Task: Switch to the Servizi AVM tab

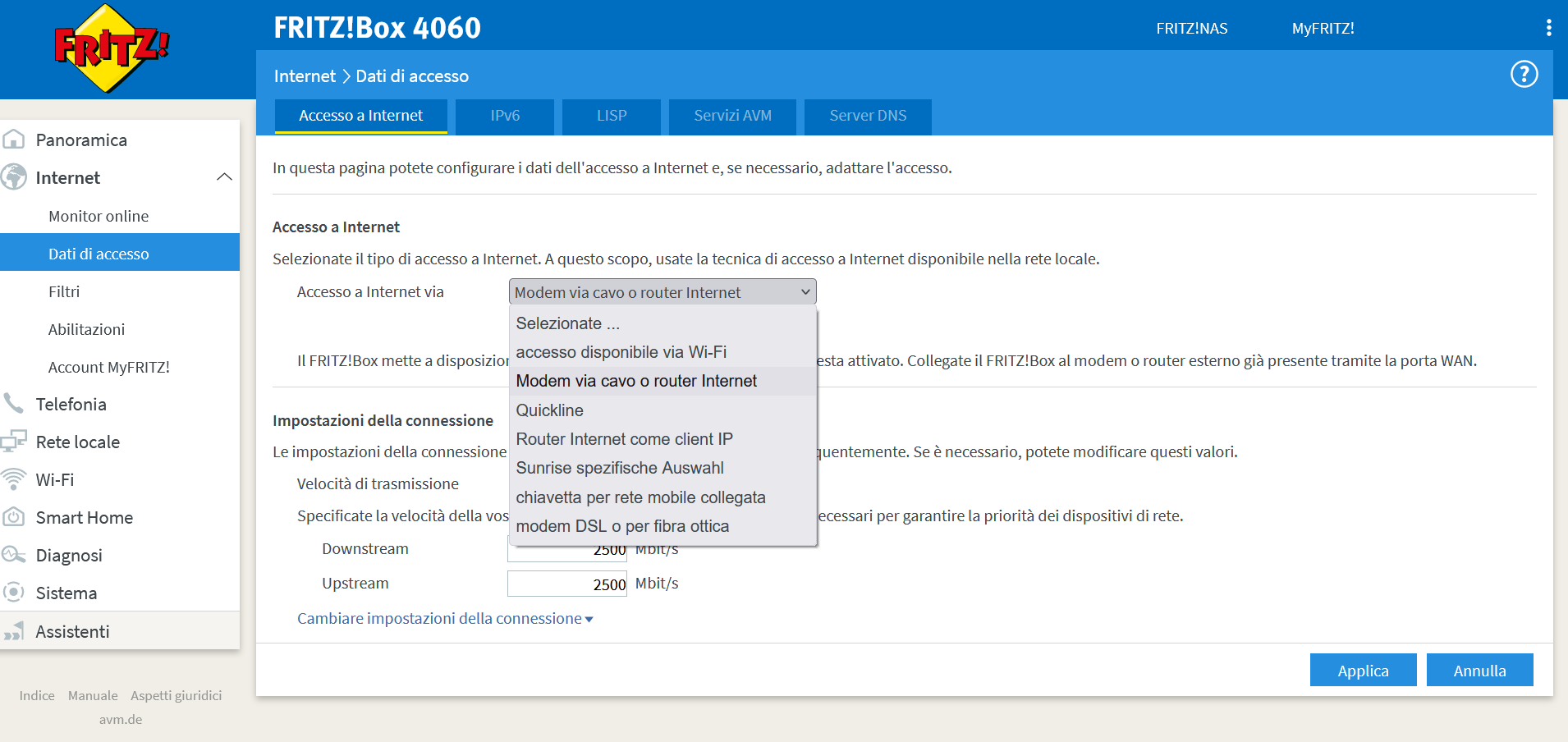Action: [x=732, y=116]
